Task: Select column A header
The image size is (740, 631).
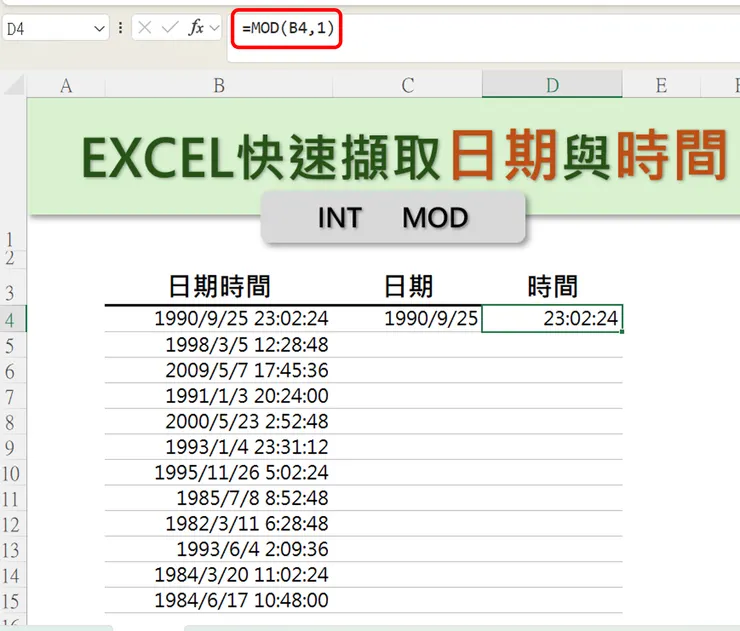Action: 66,85
